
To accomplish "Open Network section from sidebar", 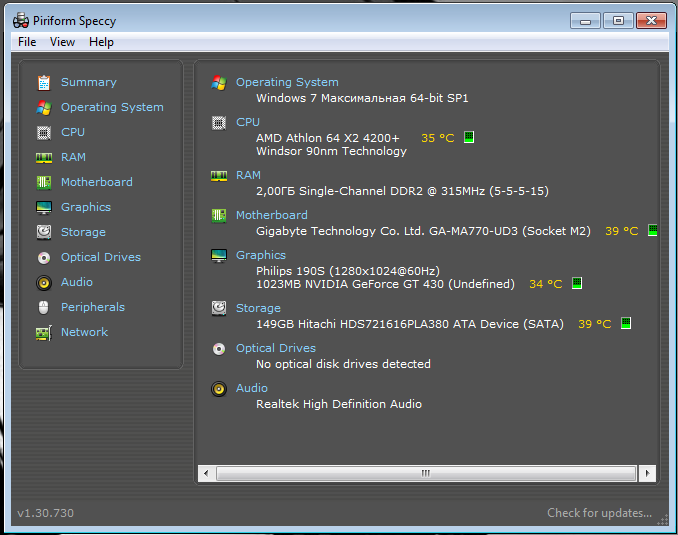I will click(84, 332).
